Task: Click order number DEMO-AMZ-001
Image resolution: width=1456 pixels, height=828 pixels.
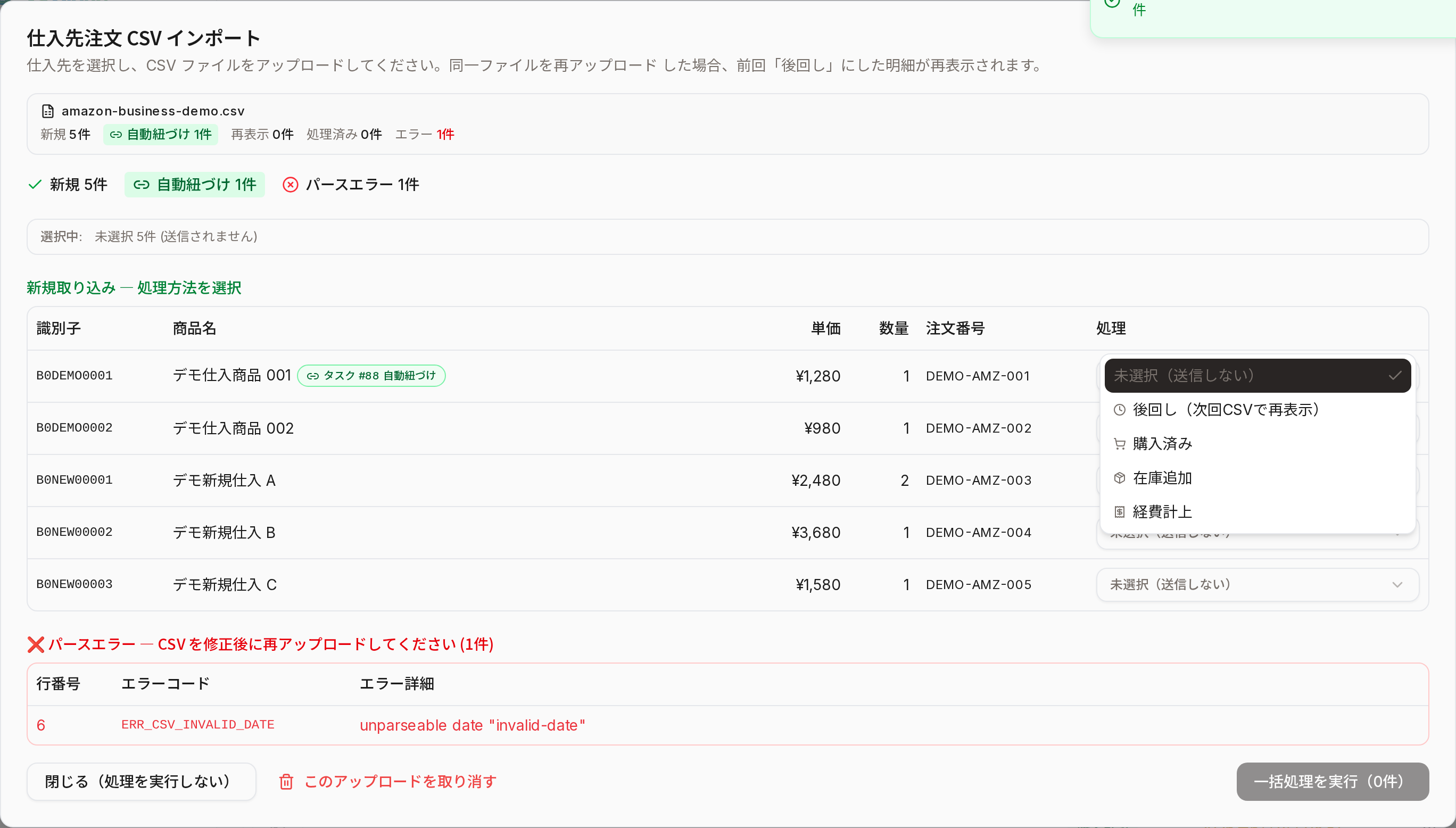Action: (978, 376)
